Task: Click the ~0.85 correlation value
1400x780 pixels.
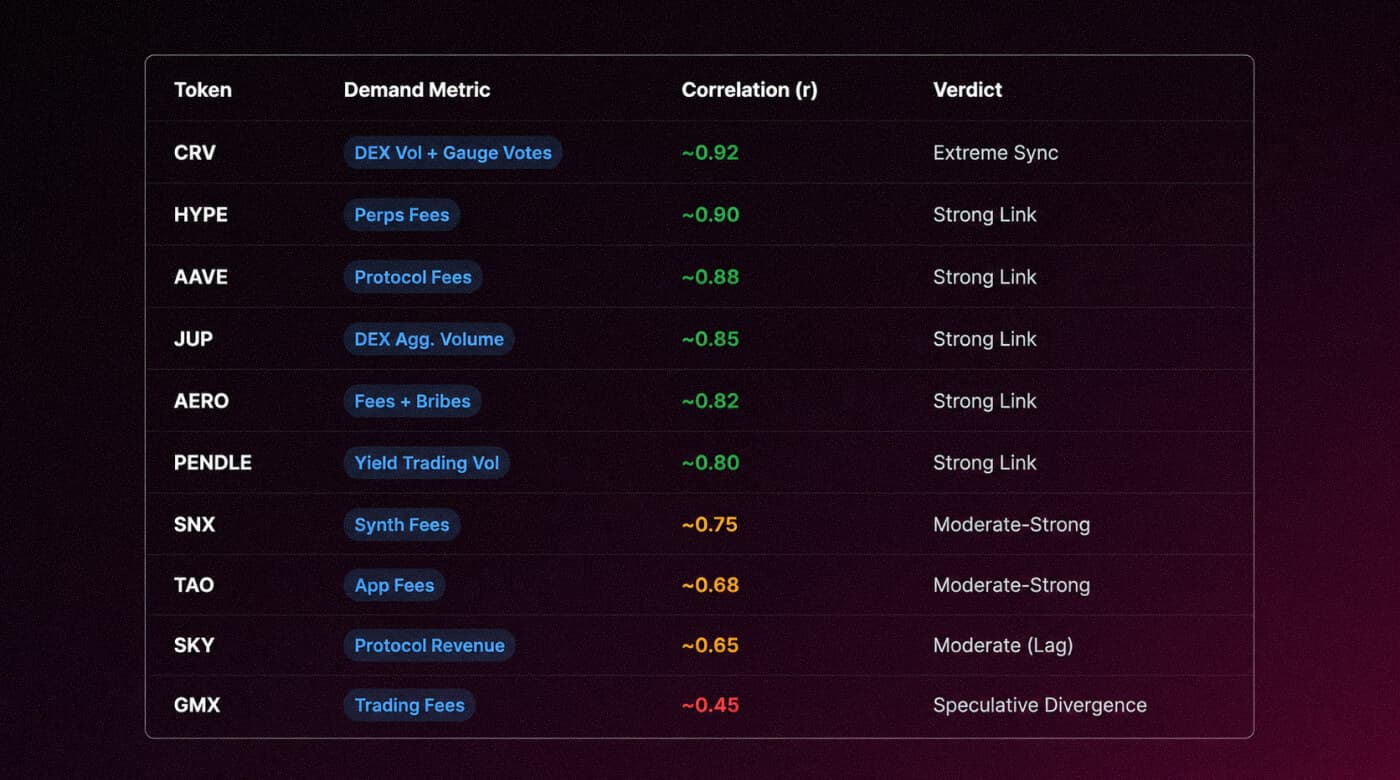Action: [x=710, y=339]
